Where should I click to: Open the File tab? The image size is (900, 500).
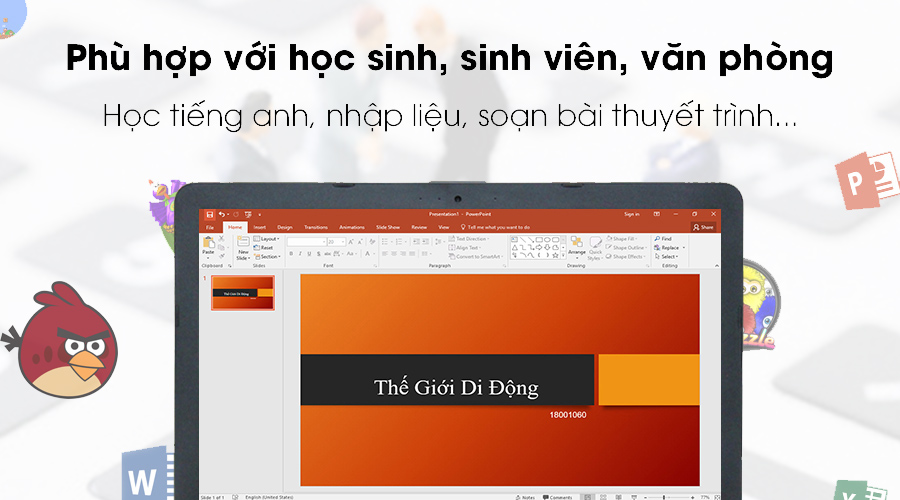tap(210, 227)
